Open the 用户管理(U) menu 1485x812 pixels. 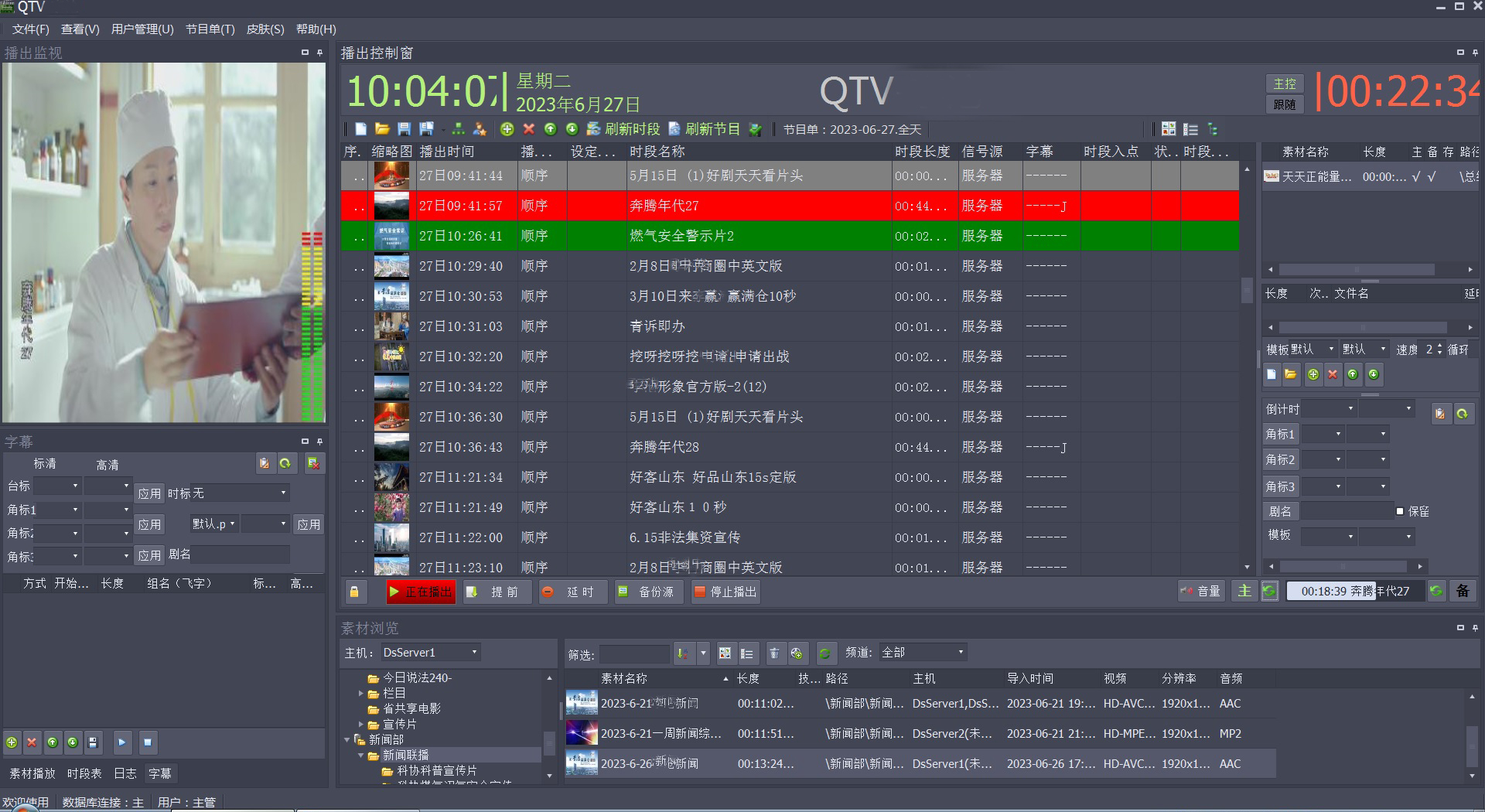pyautogui.click(x=142, y=29)
